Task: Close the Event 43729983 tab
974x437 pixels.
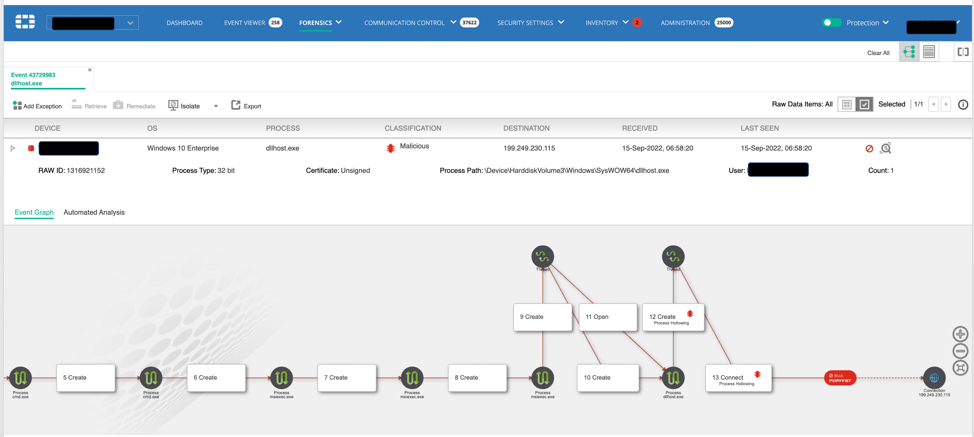Action: [x=89, y=70]
